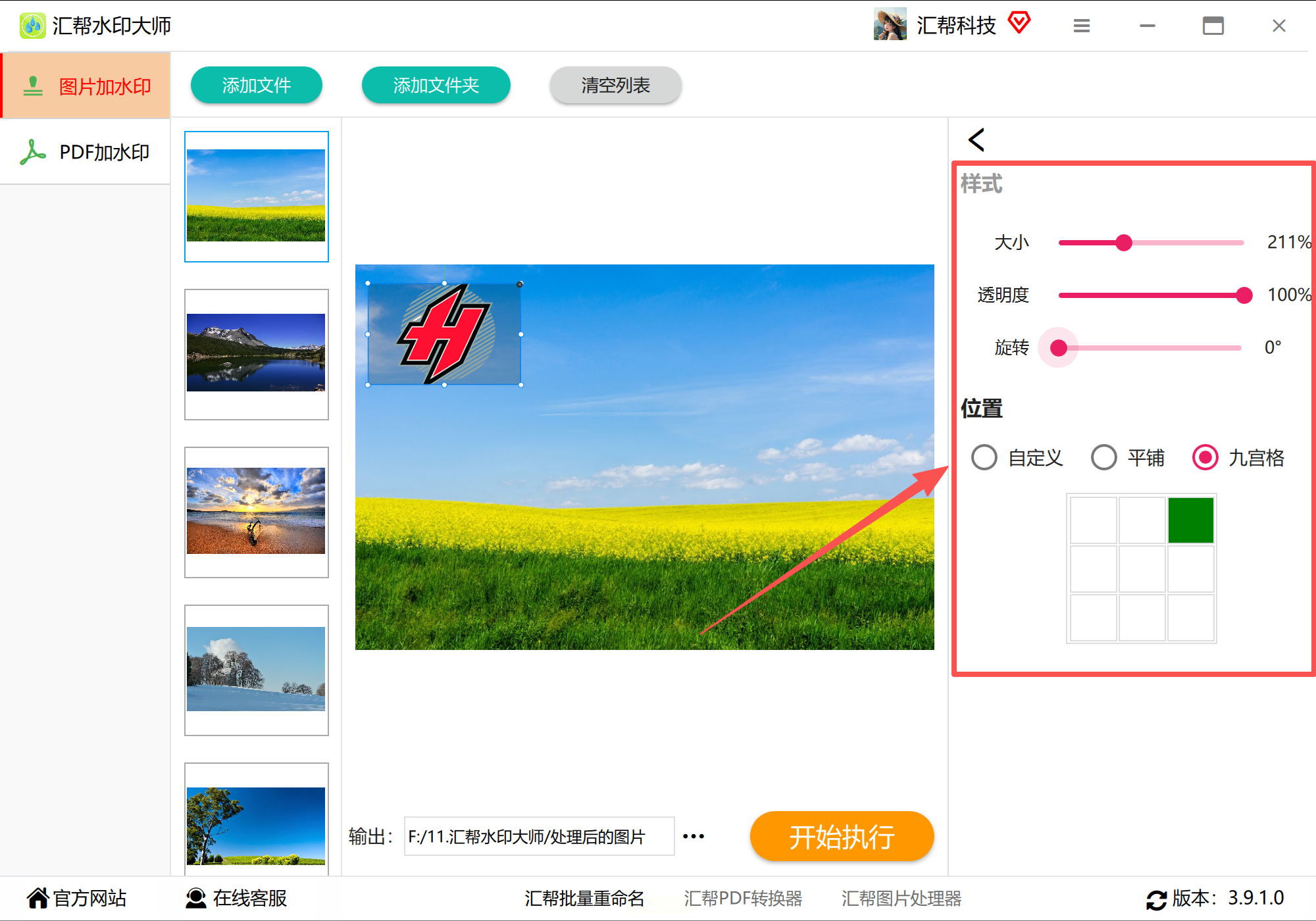Screen dimensions: 1316x921
Task: Click the version refresh icon
Action: pyautogui.click(x=1156, y=899)
